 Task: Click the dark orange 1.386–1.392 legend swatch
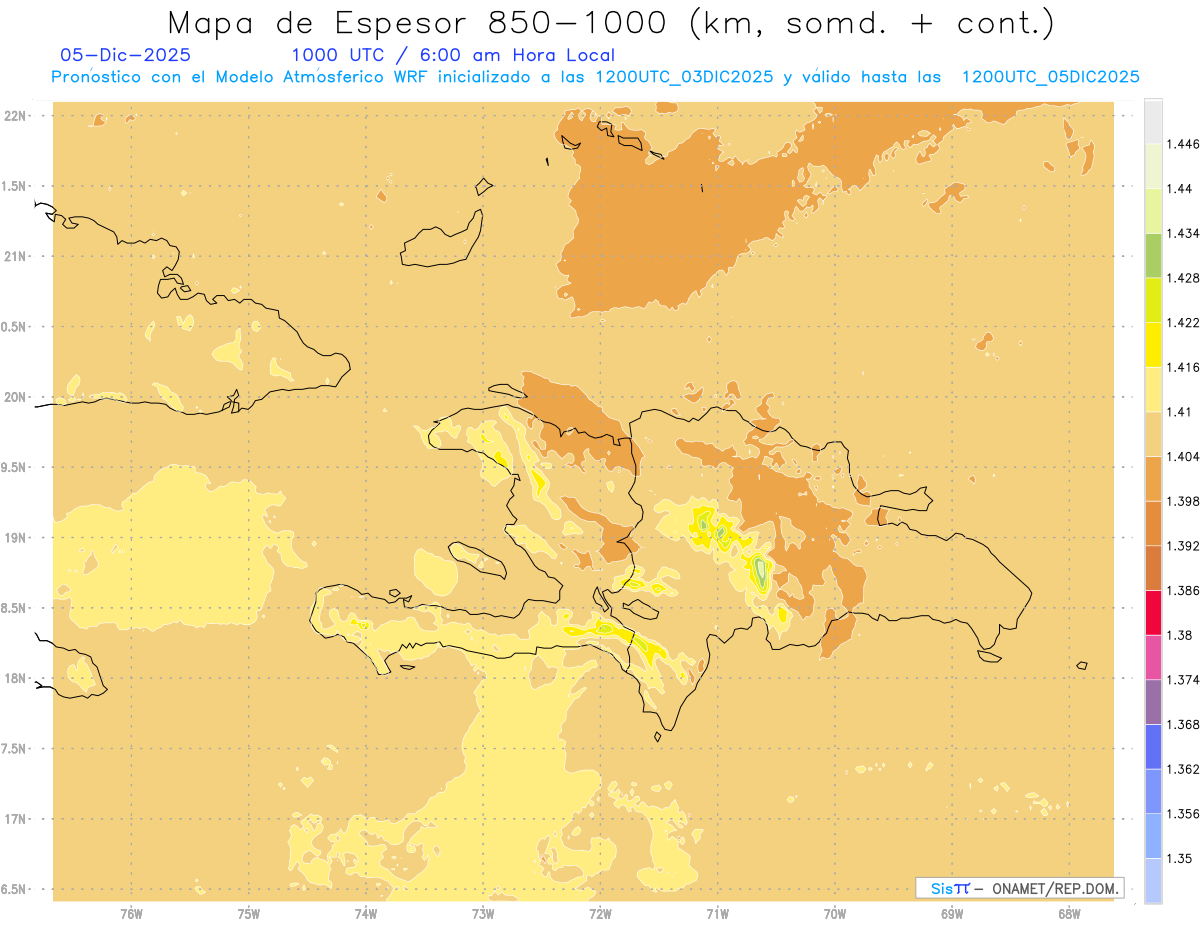pyautogui.click(x=1153, y=568)
